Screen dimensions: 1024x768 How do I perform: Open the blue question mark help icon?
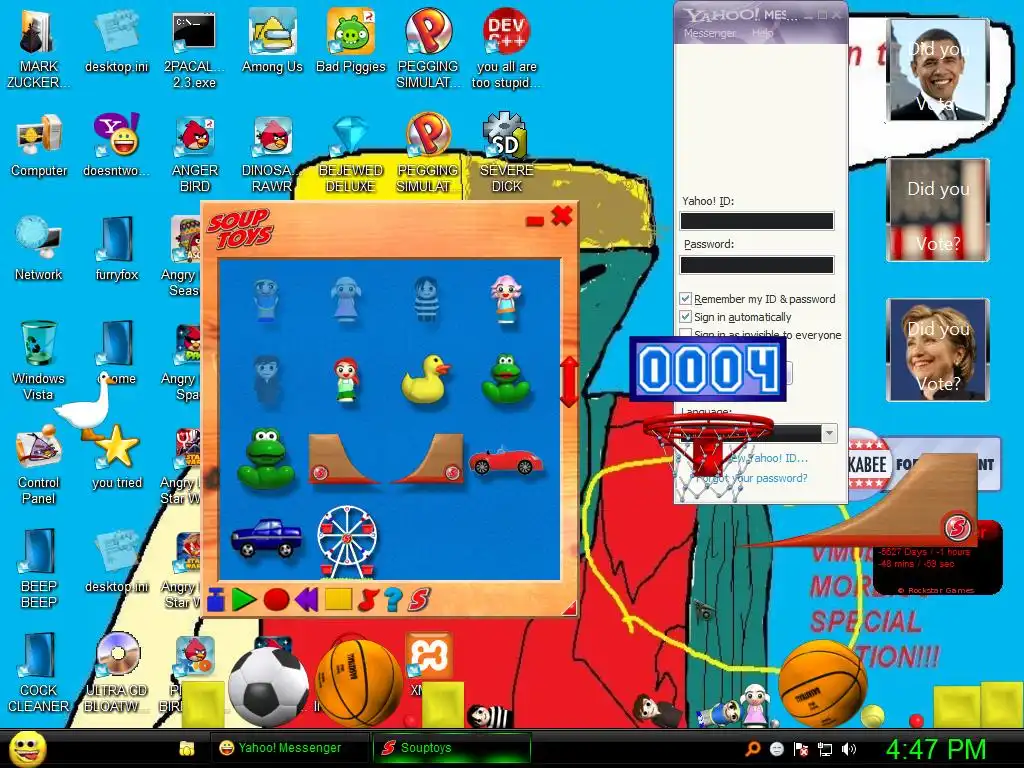click(392, 600)
